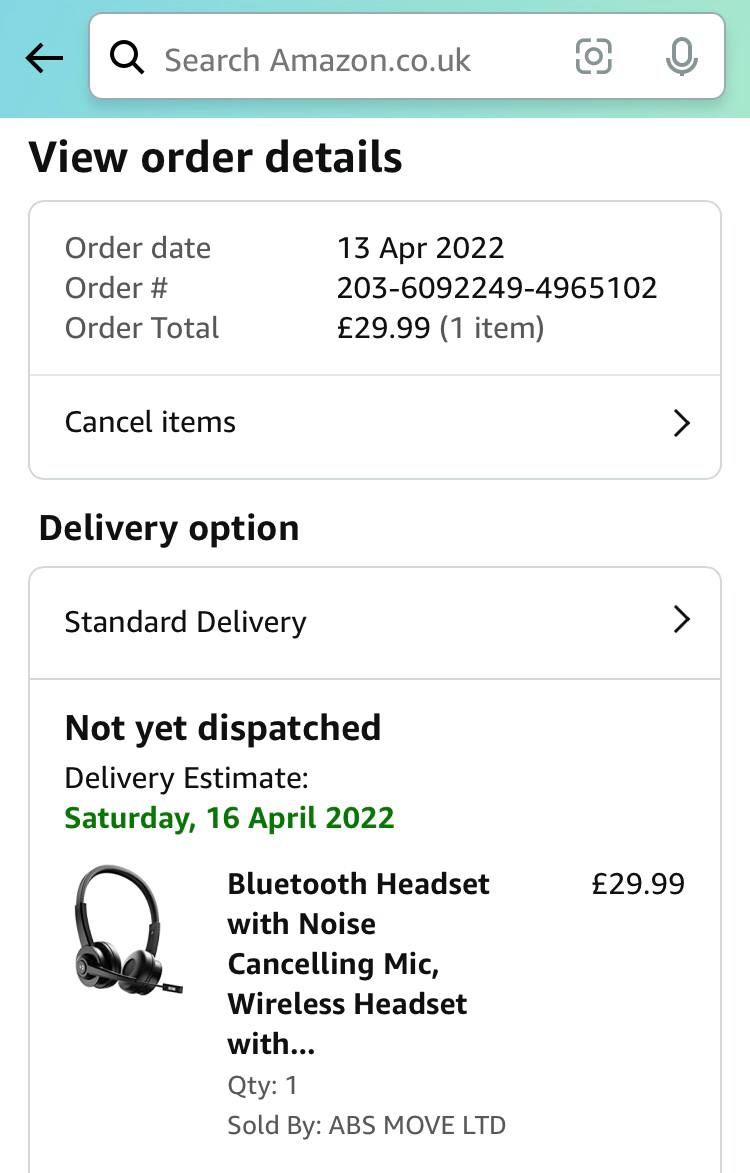Open the camera scan search icon
This screenshot has height=1173, width=750.
coord(593,57)
